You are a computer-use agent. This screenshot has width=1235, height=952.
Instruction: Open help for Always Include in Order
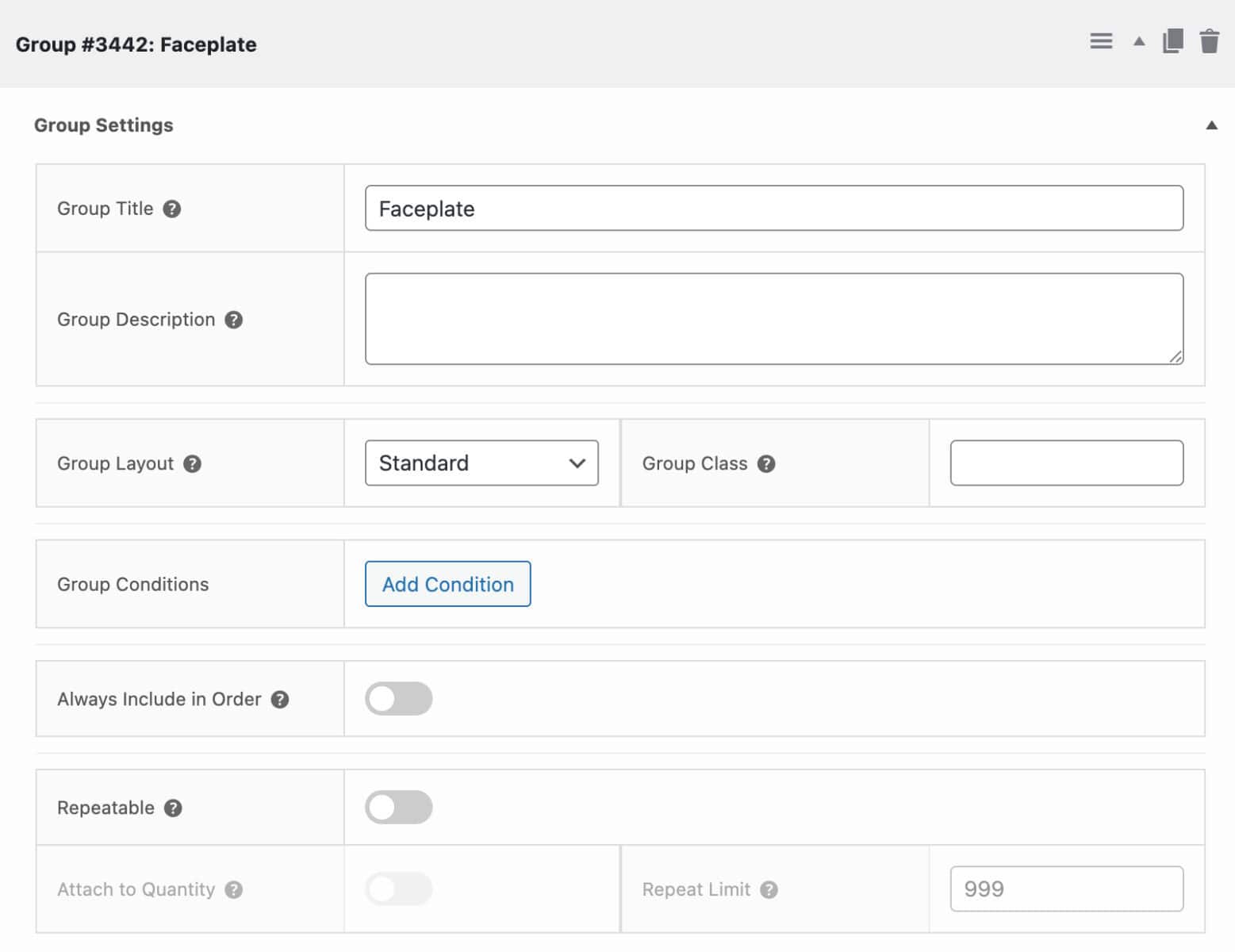(x=279, y=699)
